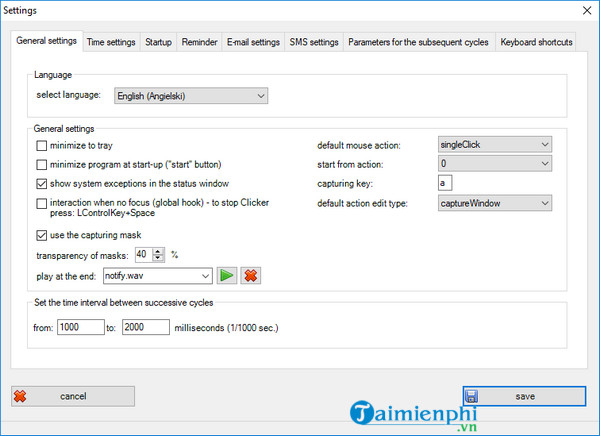The width and height of the screenshot is (600, 436).
Task: Open the default action edit type dropdown
Action: (495, 203)
